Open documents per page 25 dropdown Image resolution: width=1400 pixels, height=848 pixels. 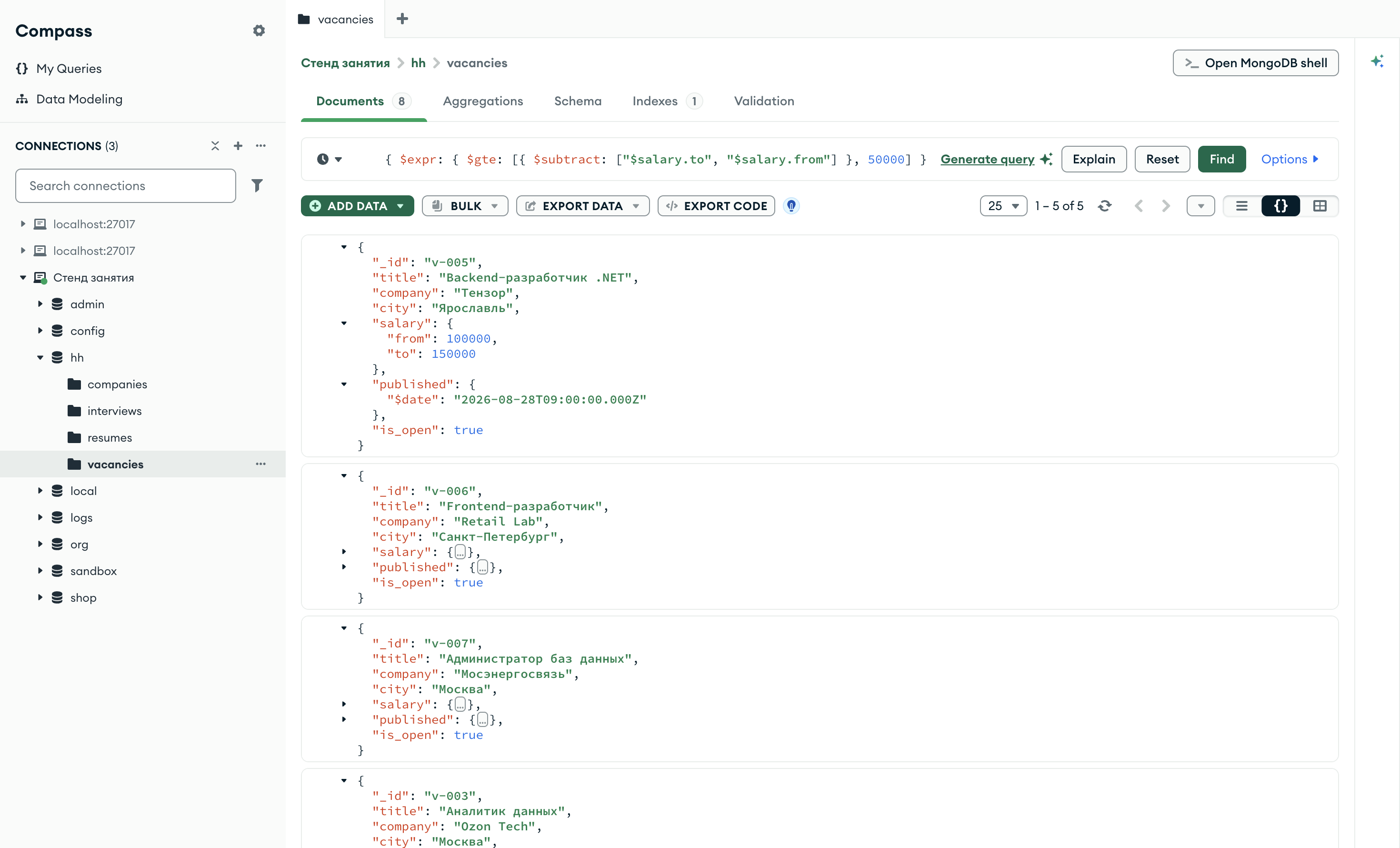coord(1003,206)
